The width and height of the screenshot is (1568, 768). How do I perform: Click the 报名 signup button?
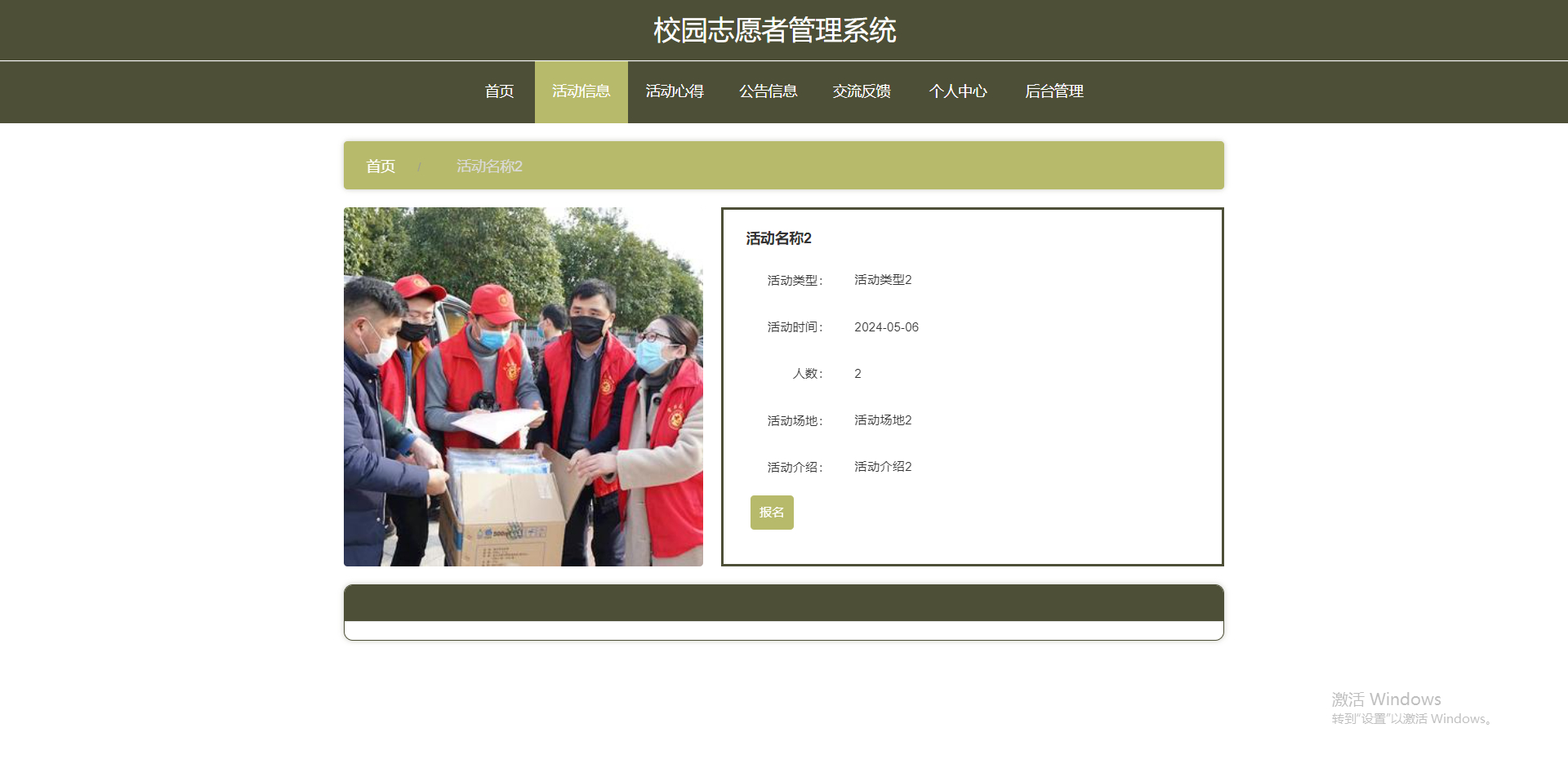click(x=771, y=512)
